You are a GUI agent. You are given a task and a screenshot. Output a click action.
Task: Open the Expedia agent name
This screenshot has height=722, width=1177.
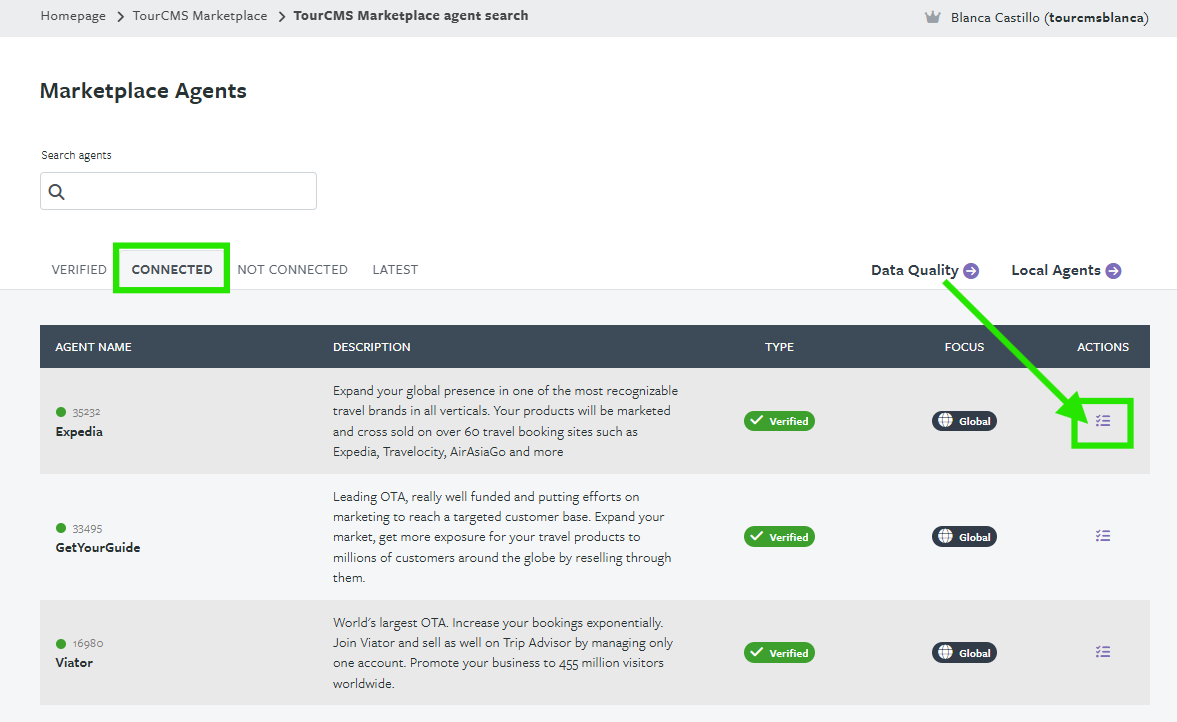[x=79, y=432]
